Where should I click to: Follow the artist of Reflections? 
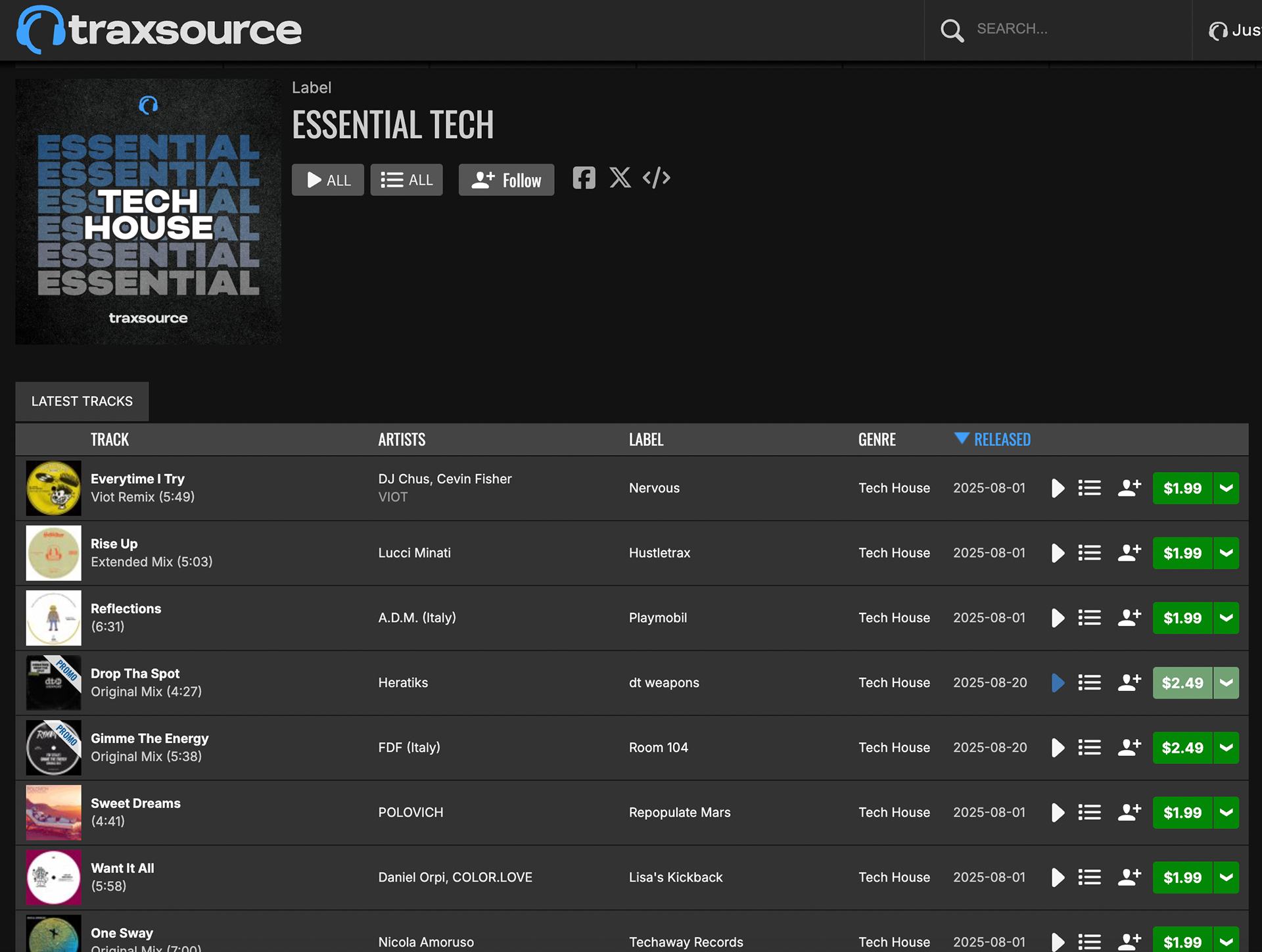(1129, 618)
